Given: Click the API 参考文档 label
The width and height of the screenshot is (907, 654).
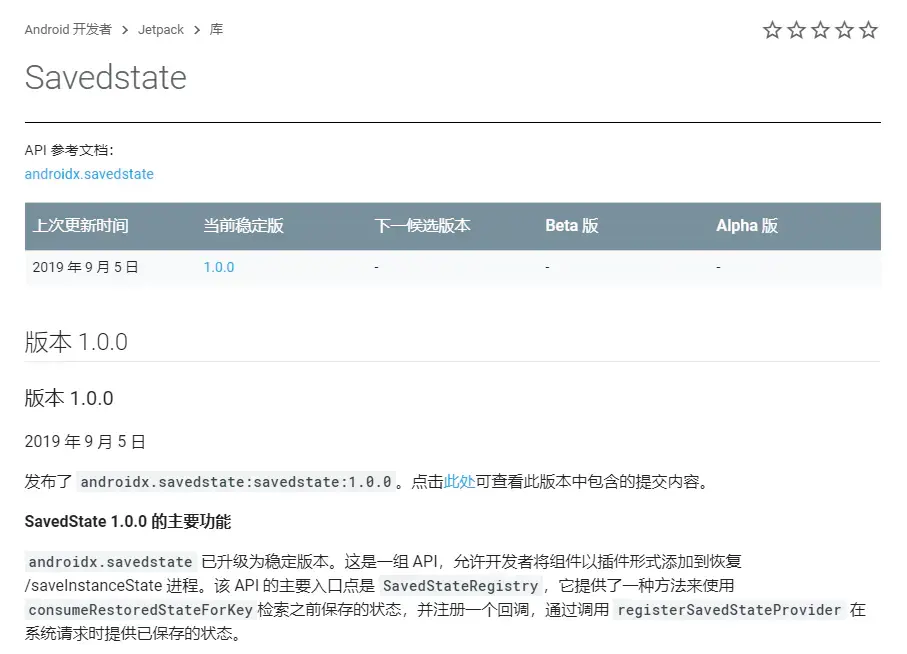Looking at the screenshot, I should click(69, 150).
